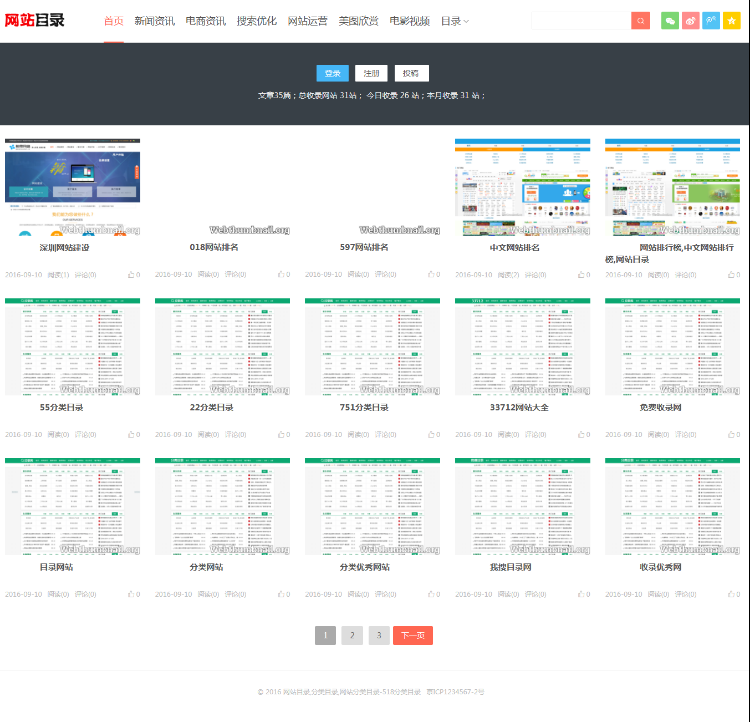Viewport: 750px width, 722px height.
Task: Open 网站运营 nav item
Action: pyautogui.click(x=308, y=21)
